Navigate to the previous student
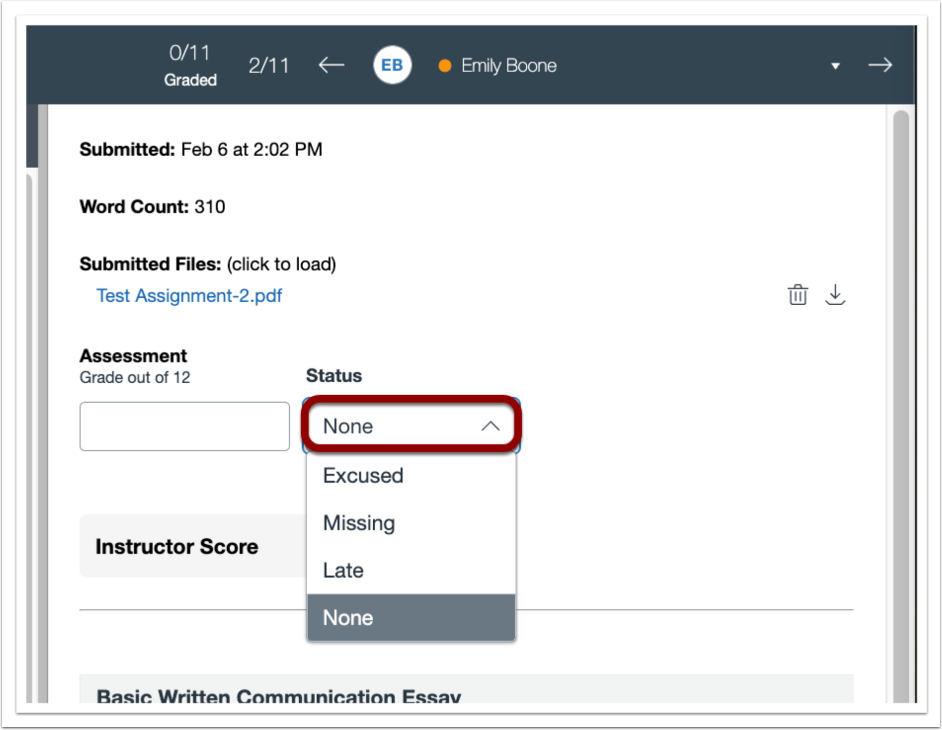Viewport: 942px width, 730px height. click(x=330, y=64)
